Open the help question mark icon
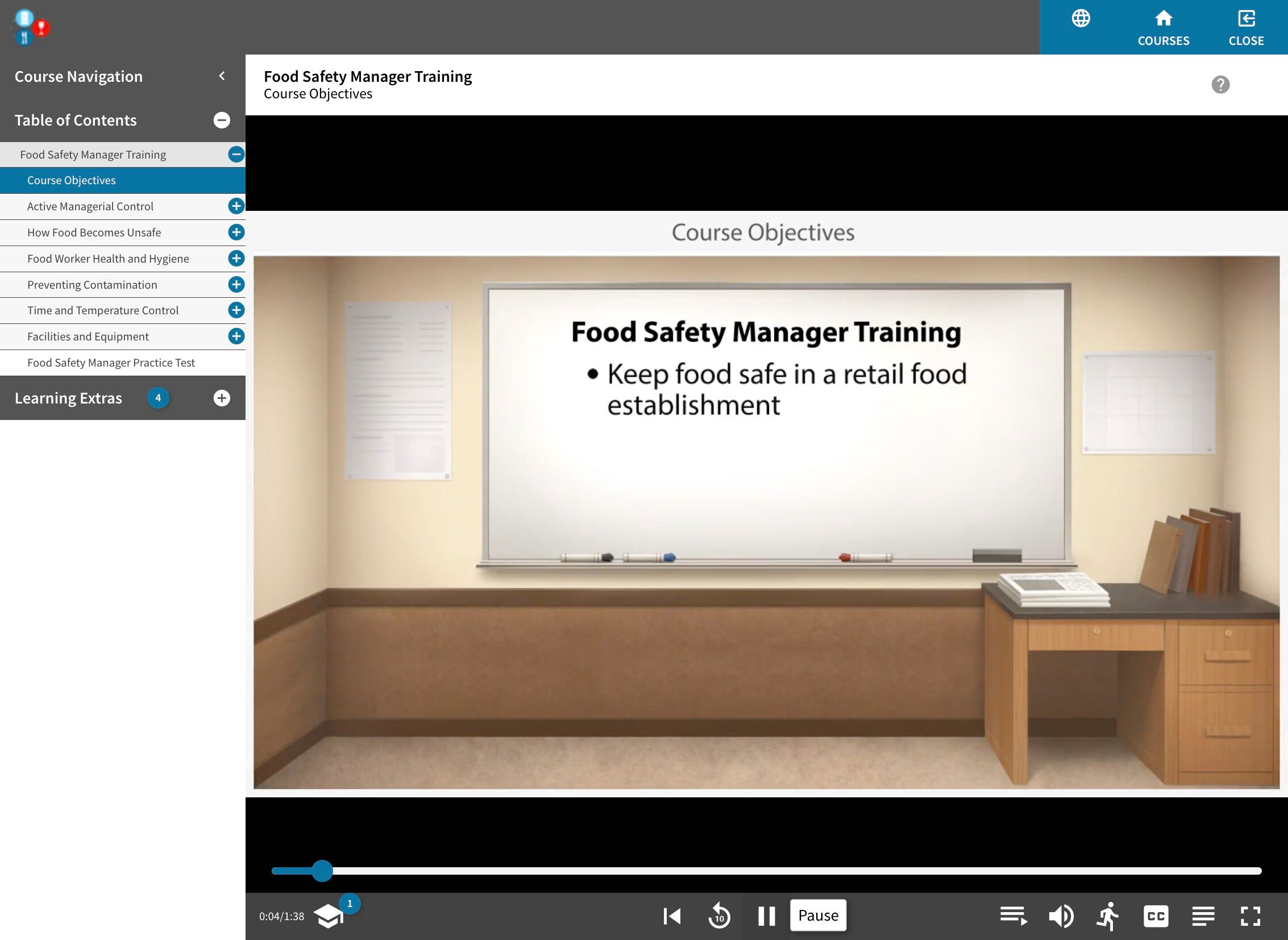 tap(1220, 85)
